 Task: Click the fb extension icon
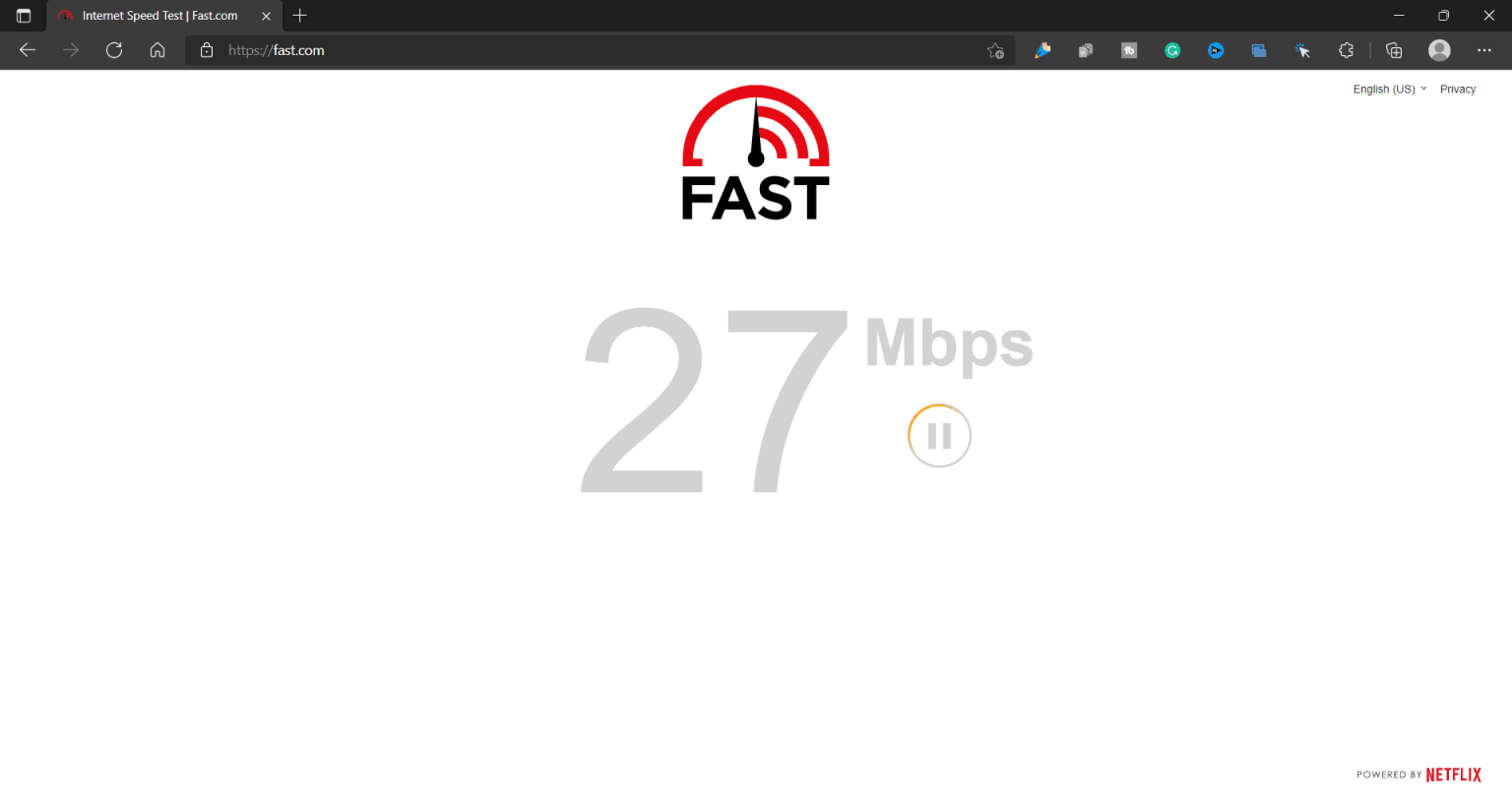[1129, 50]
